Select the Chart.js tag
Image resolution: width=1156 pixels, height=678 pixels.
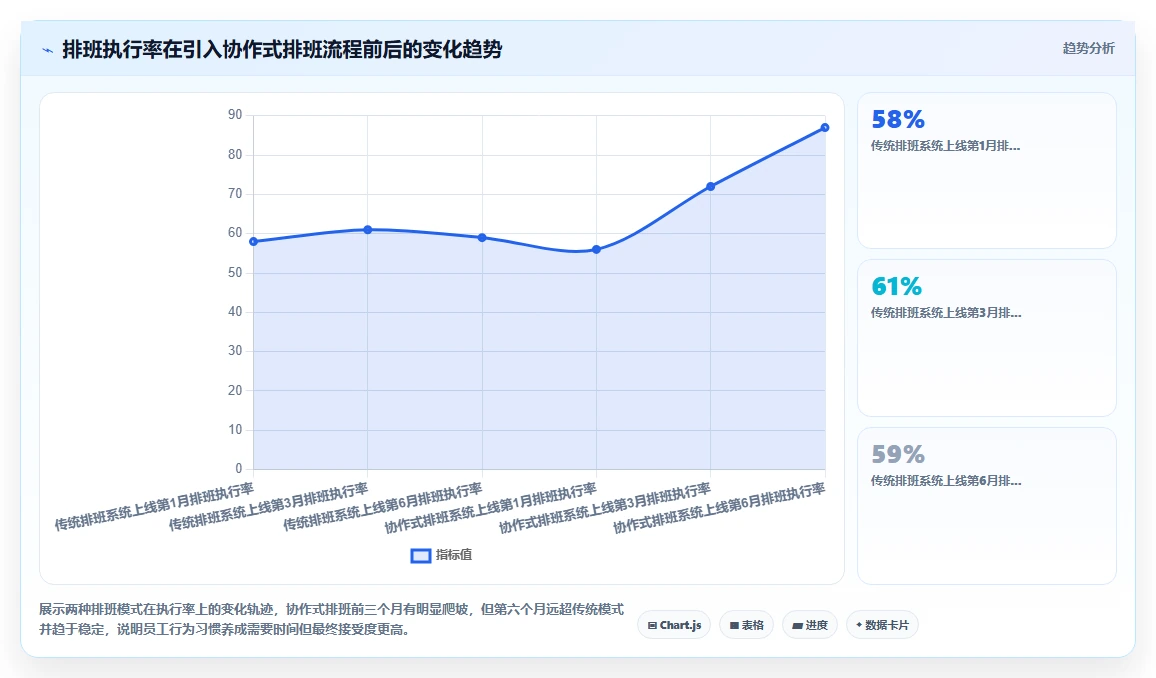(674, 625)
